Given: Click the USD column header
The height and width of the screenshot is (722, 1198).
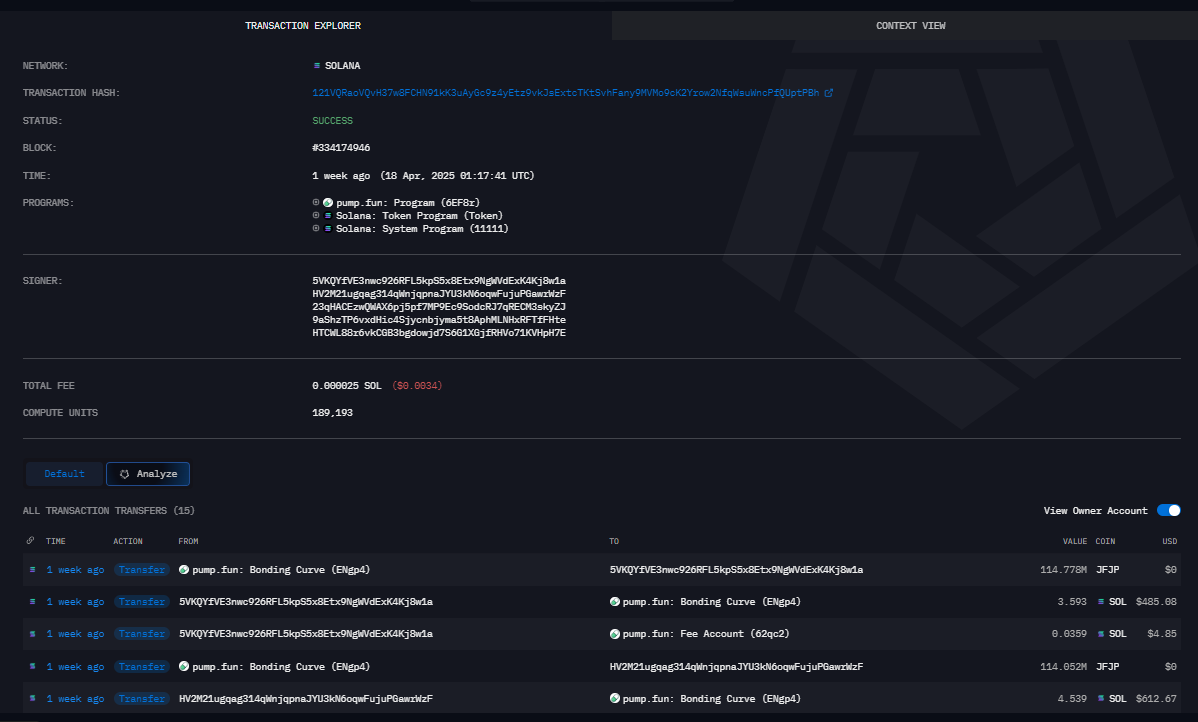Looking at the screenshot, I should (x=1169, y=541).
